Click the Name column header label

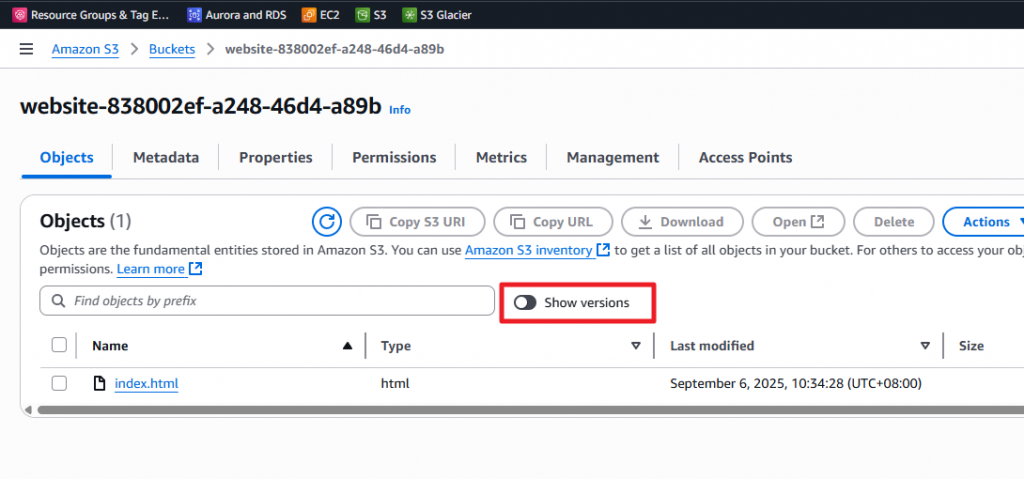pyautogui.click(x=110, y=346)
